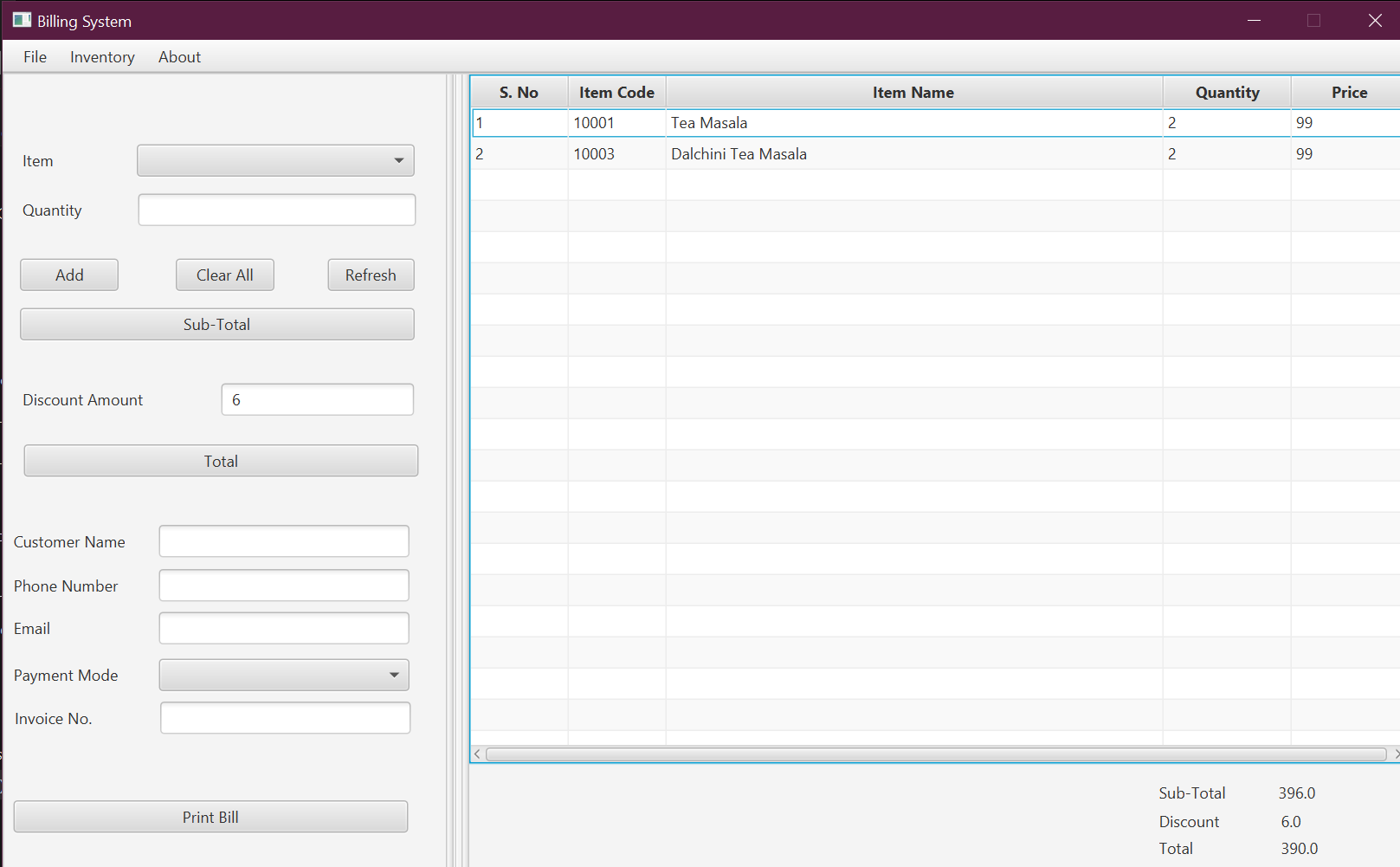
Task: Open the About menu
Action: pos(179,57)
